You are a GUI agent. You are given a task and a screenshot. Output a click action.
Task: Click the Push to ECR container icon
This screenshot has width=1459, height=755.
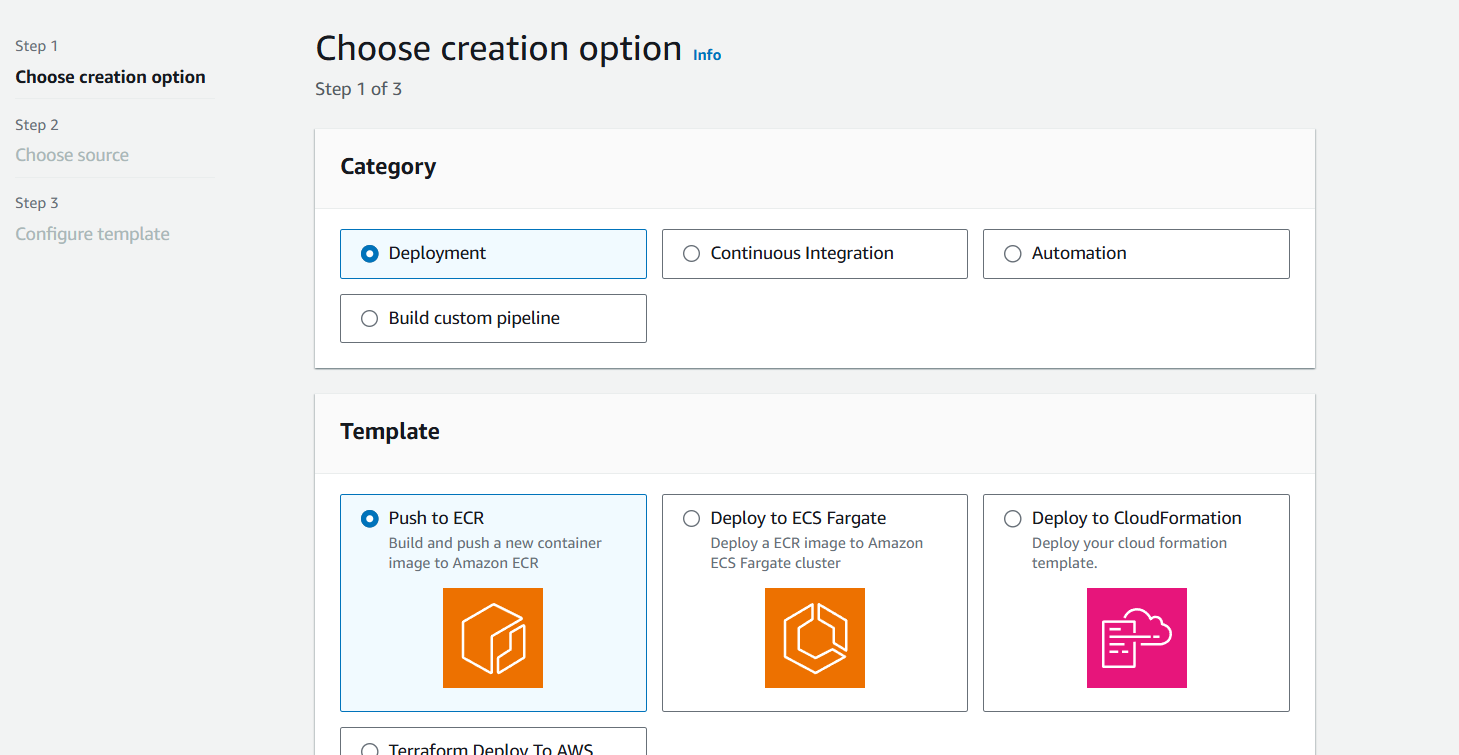click(493, 638)
